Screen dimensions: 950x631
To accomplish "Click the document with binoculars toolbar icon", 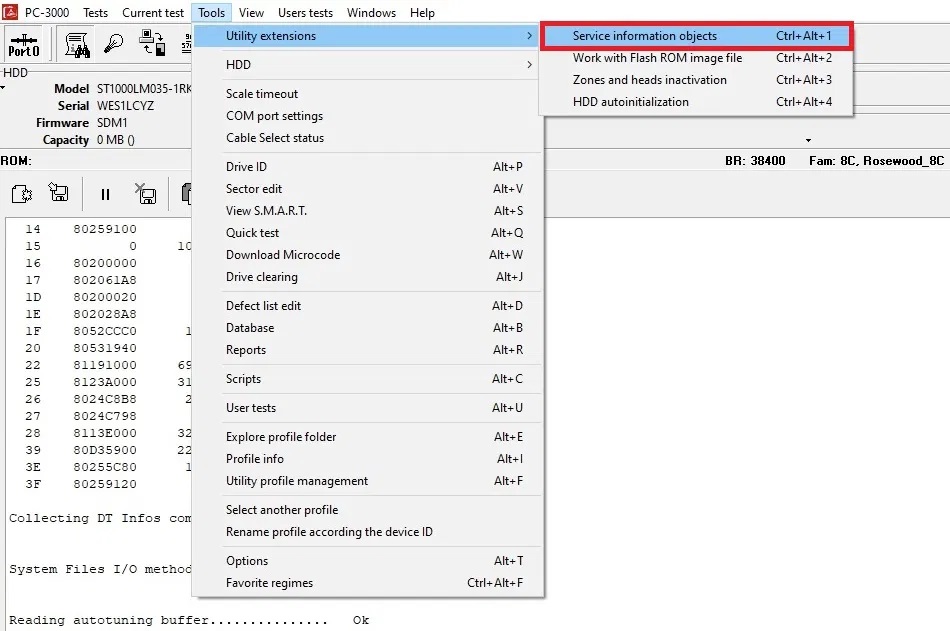I will tap(78, 45).
